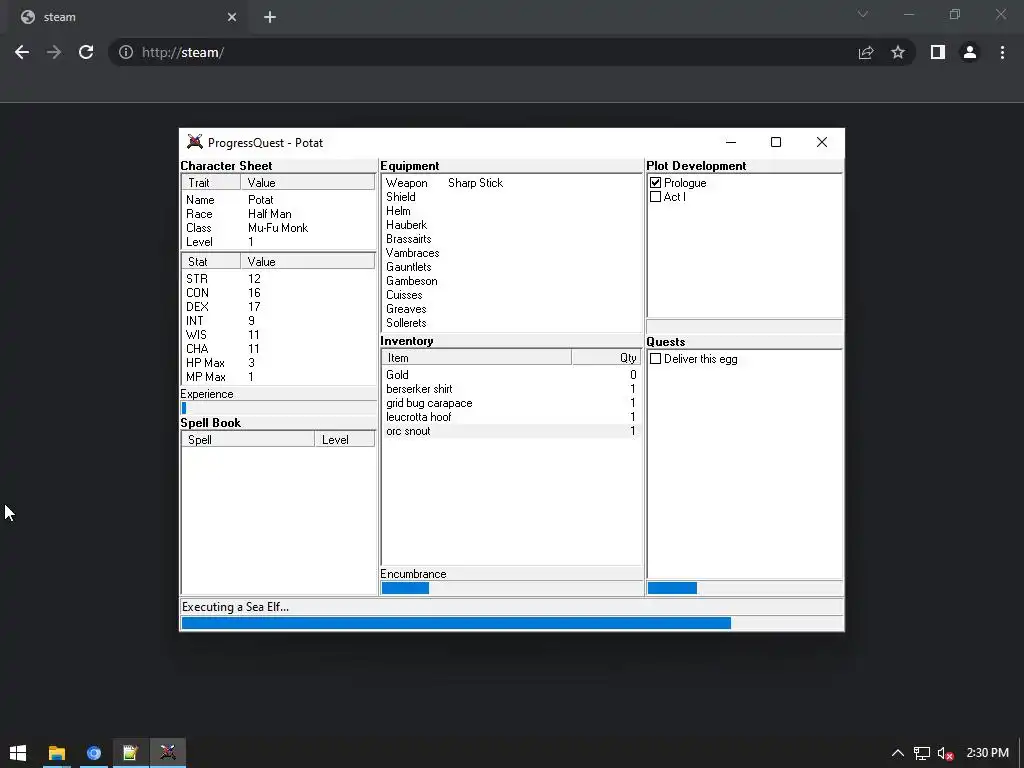The height and width of the screenshot is (768, 1024).
Task: Open a new browser tab
Action: click(x=270, y=17)
